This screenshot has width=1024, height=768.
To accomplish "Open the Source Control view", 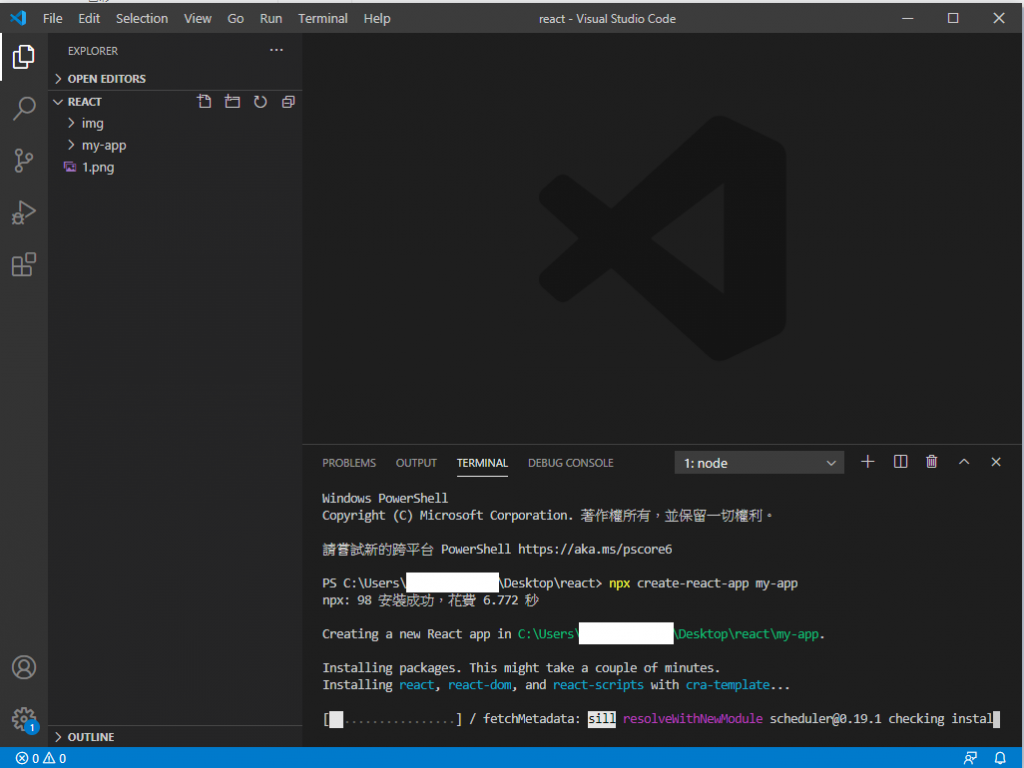I will [24, 161].
